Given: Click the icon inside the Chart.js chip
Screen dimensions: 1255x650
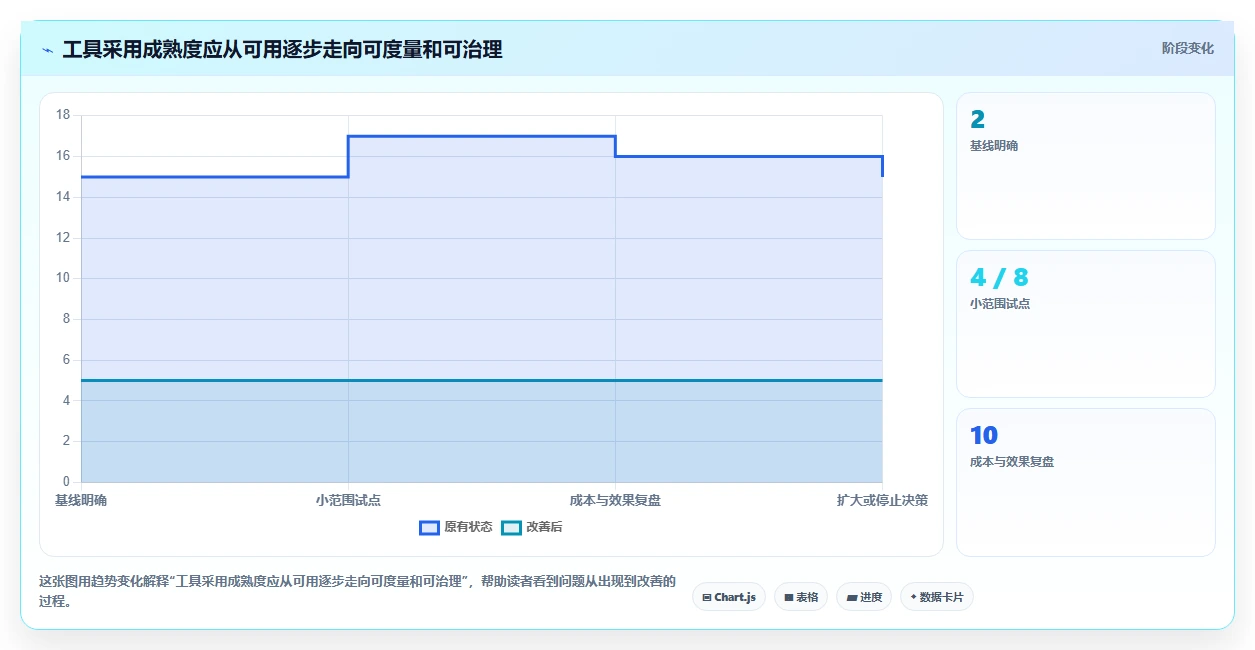Looking at the screenshot, I should tap(707, 597).
